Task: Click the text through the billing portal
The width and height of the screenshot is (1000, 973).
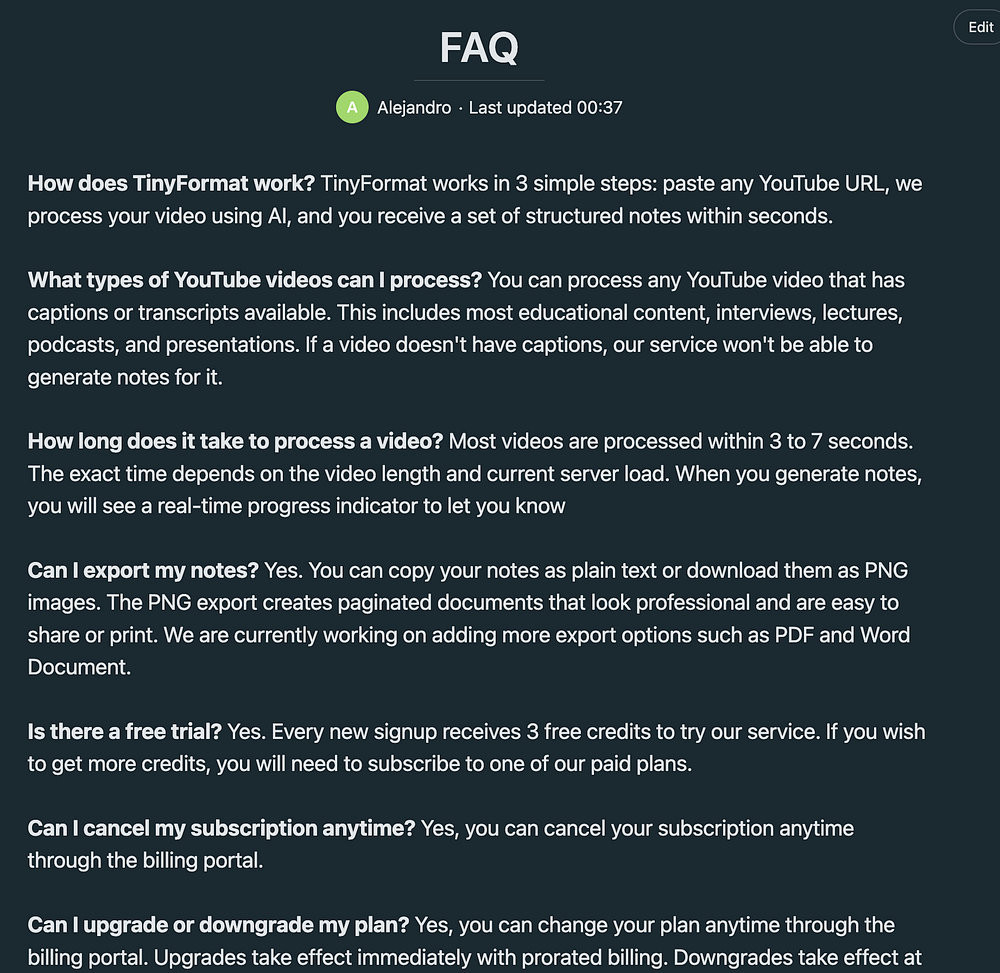Action: [145, 860]
